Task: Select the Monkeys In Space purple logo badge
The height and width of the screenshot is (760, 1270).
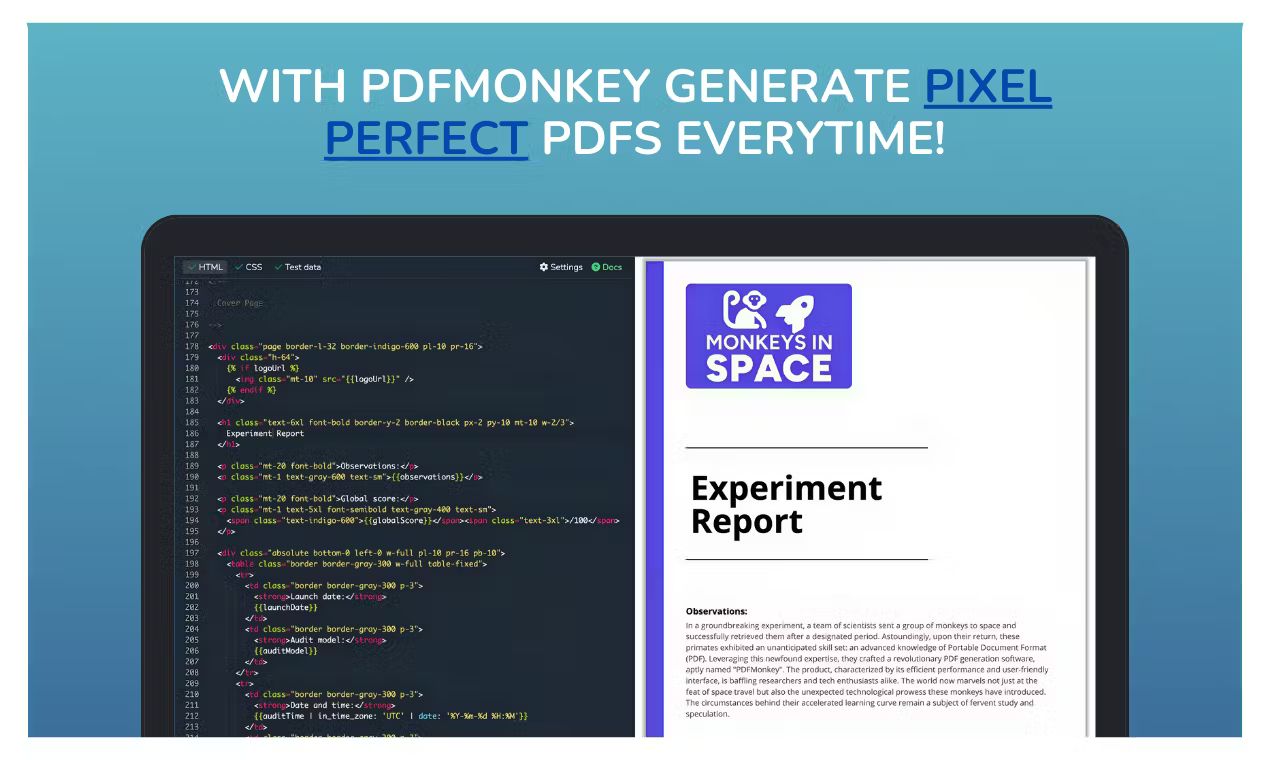Action: click(768, 335)
